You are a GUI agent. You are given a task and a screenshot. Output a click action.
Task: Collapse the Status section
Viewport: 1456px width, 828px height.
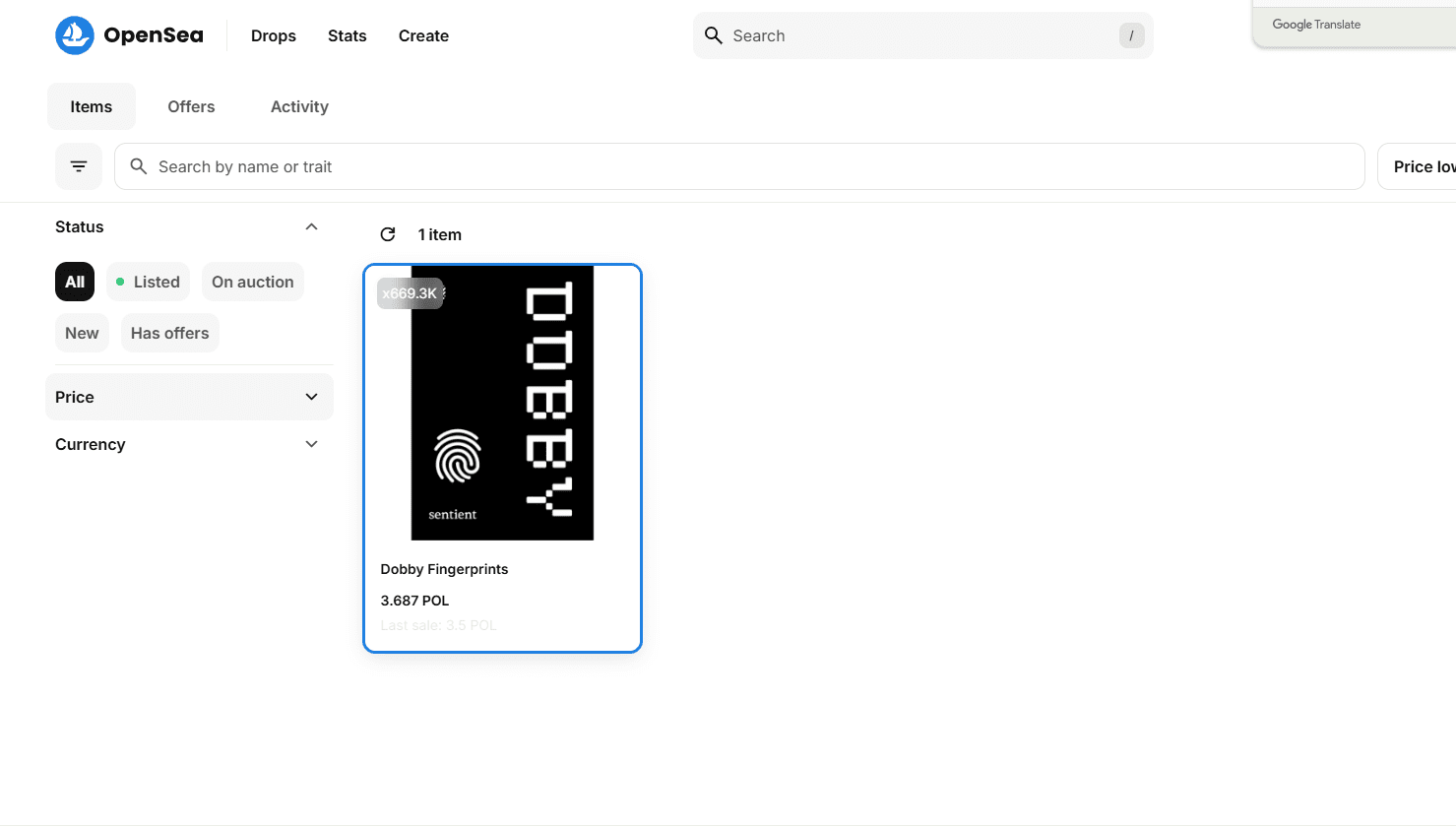[311, 226]
